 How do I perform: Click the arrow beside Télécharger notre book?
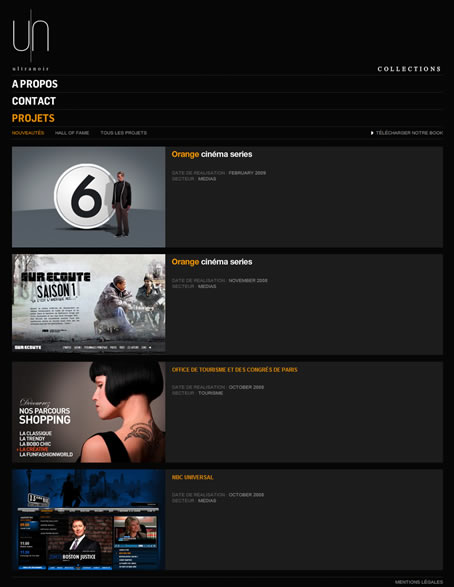point(372,133)
